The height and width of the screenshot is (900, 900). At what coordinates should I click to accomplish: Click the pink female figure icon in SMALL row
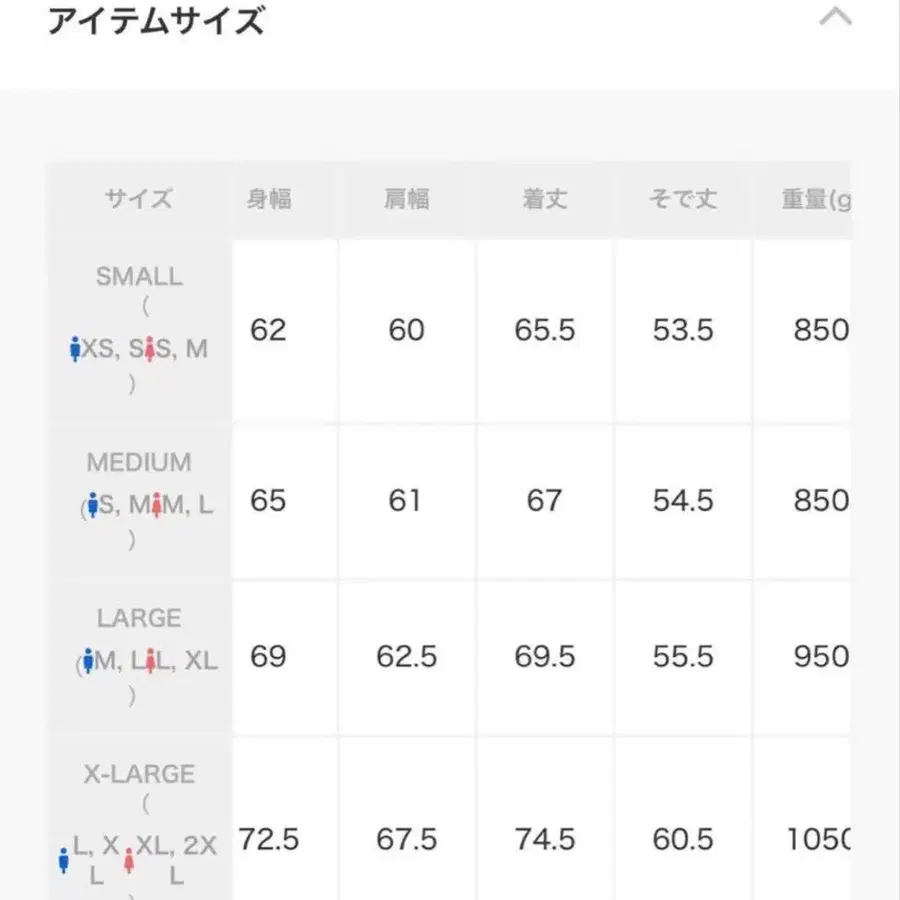coord(148,347)
